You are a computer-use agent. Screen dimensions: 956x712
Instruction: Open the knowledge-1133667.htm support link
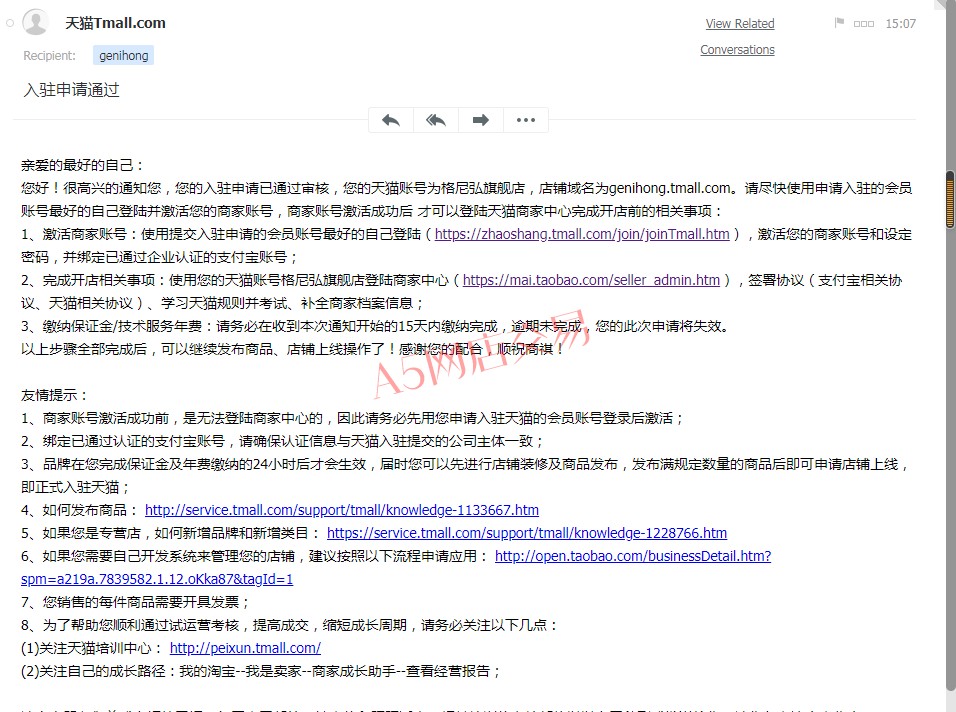pyautogui.click(x=342, y=510)
